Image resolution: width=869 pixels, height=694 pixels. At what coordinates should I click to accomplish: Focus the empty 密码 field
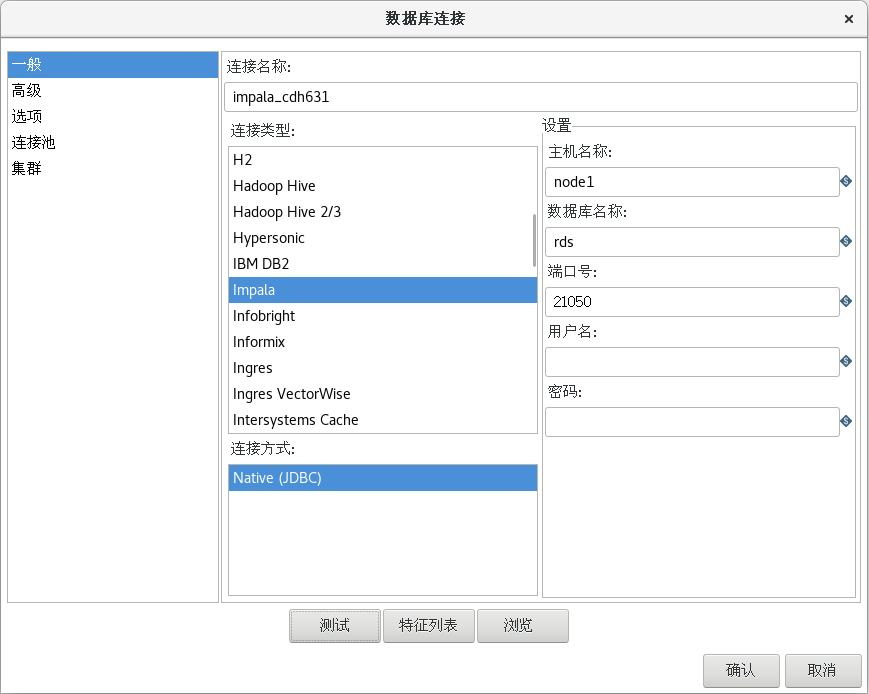(692, 422)
